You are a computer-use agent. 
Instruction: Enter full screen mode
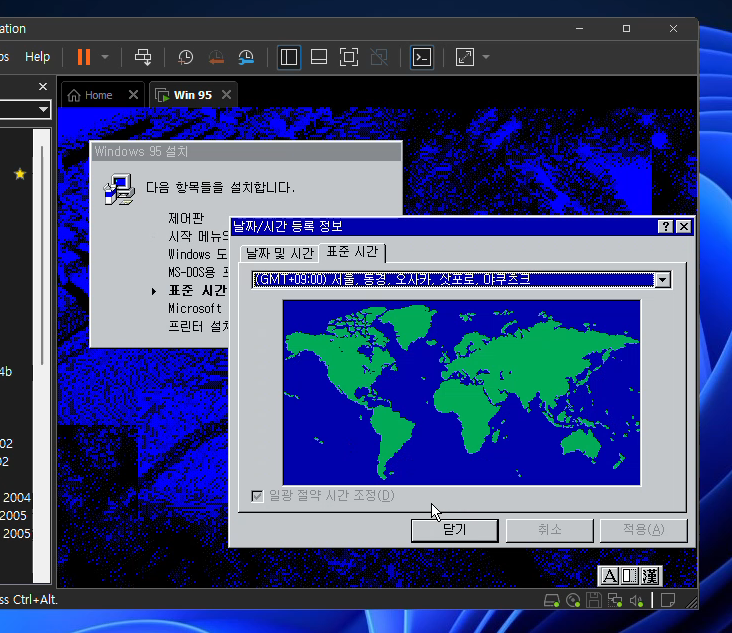click(x=349, y=57)
